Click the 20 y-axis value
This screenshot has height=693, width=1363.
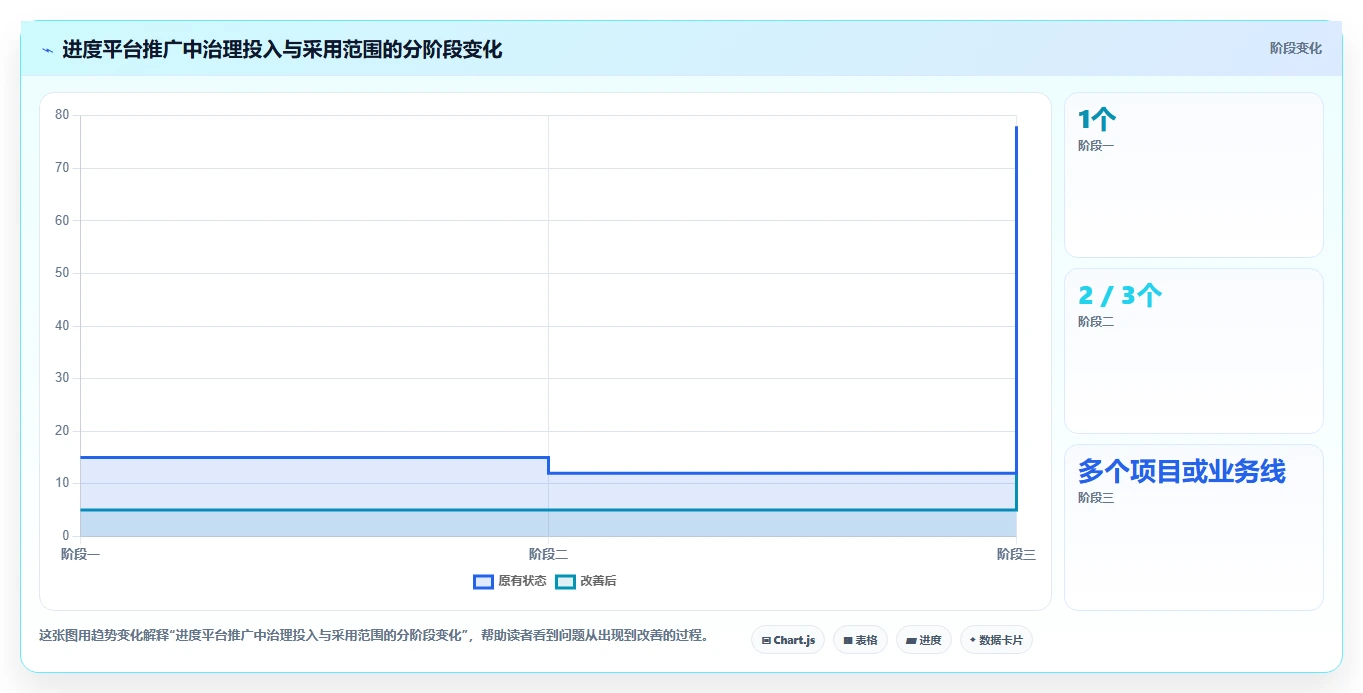tap(62, 431)
